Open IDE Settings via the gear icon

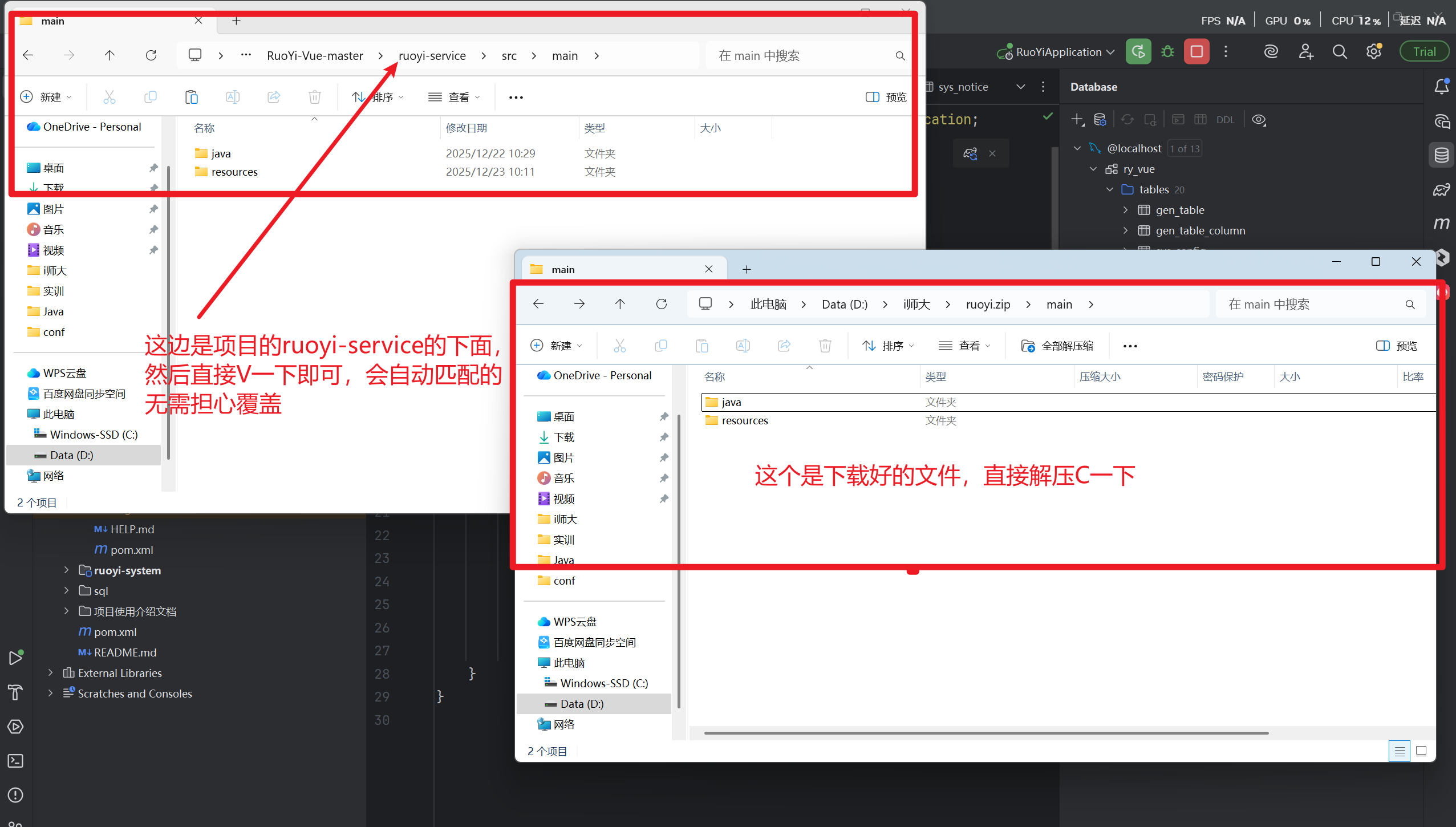(x=1373, y=51)
